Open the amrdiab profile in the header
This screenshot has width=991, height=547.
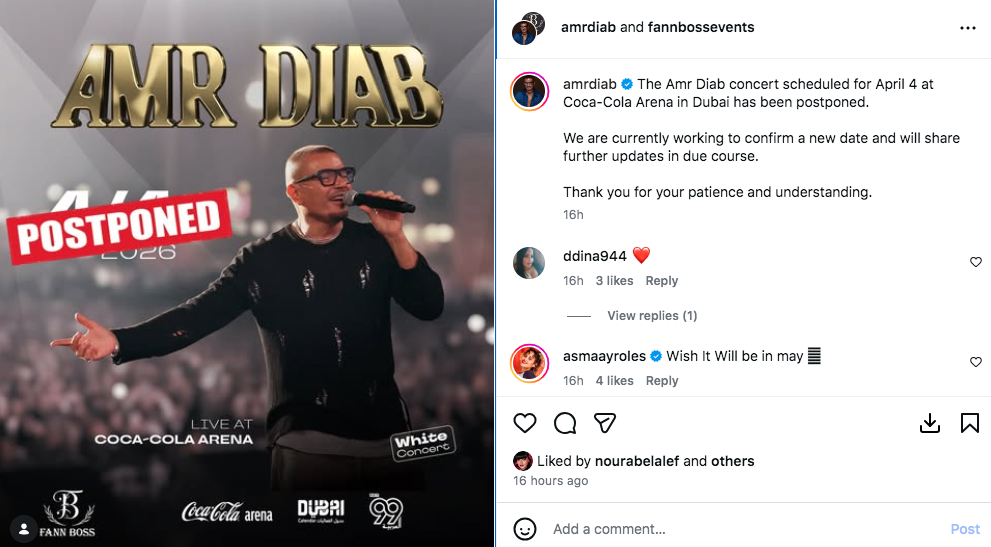coord(588,27)
